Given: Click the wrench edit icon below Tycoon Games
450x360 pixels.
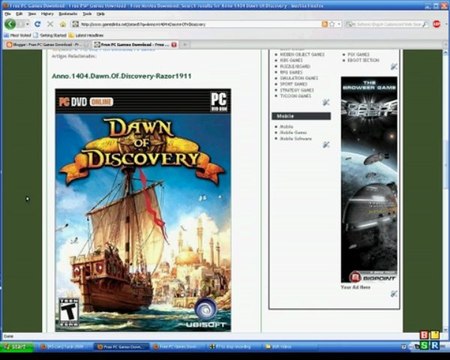Looking at the screenshot, I should (326, 102).
